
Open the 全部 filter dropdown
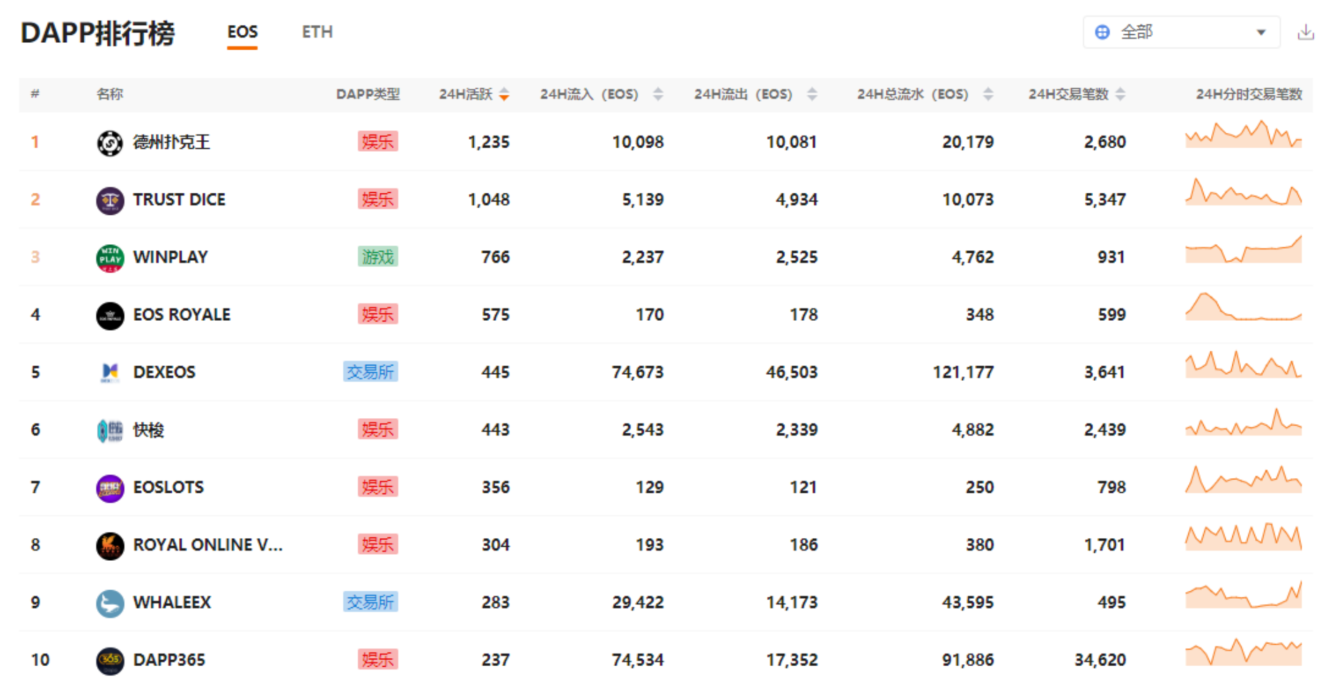(1181, 32)
